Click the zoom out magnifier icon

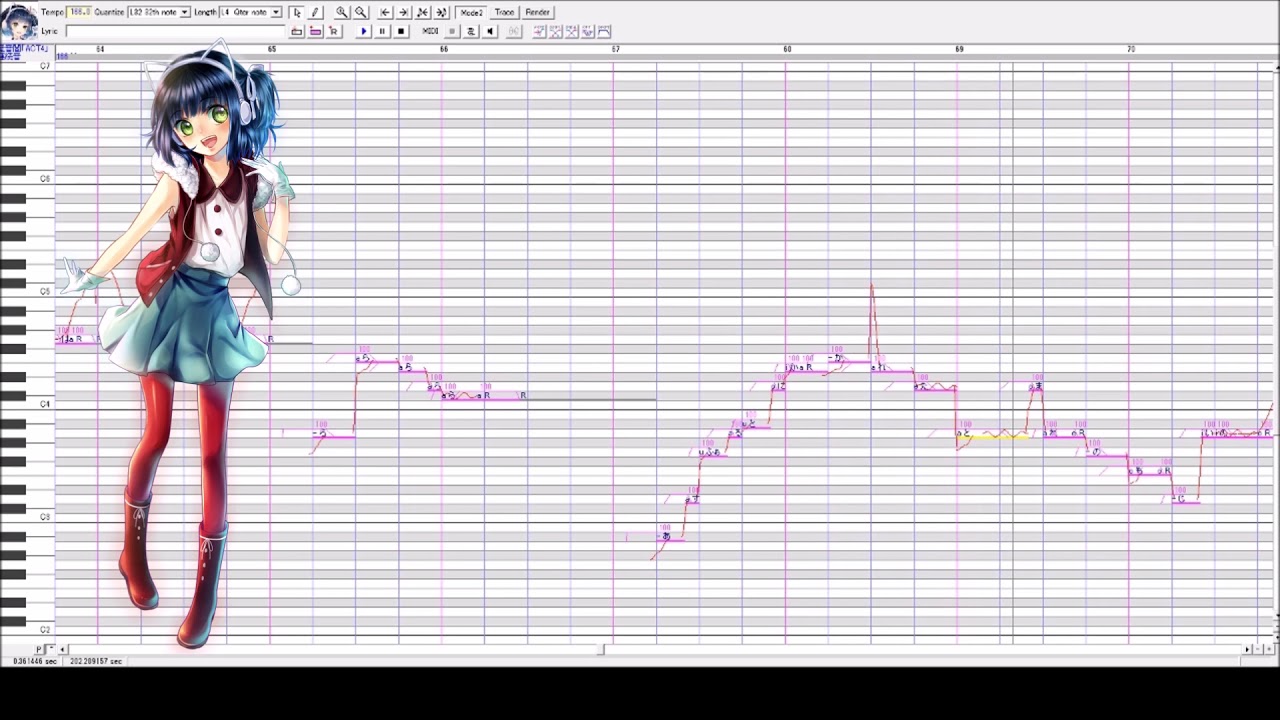[361, 12]
